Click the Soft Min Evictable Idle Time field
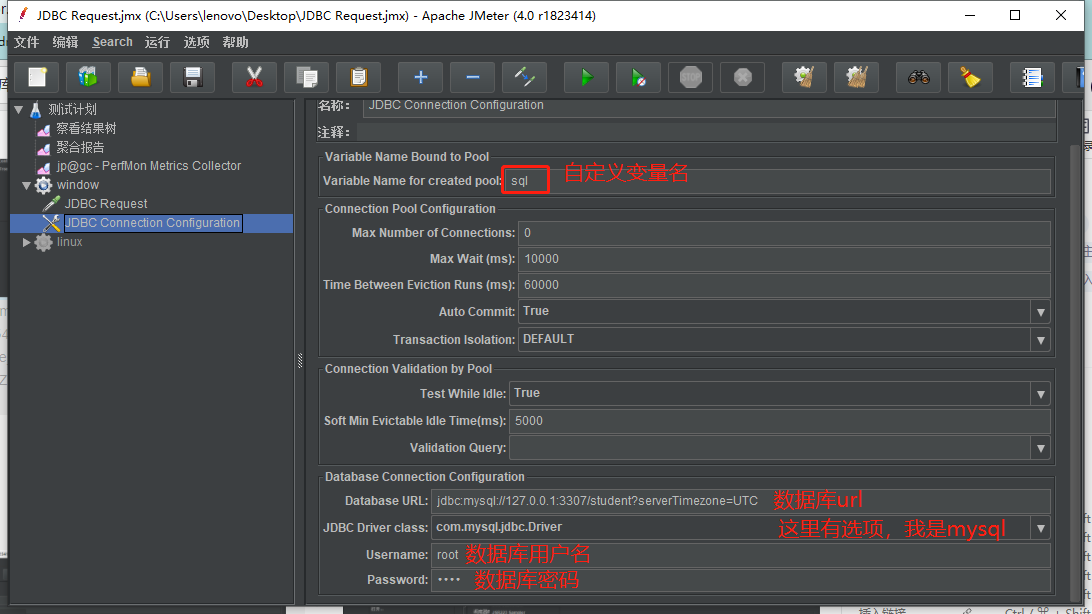The width and height of the screenshot is (1092, 614). pos(779,420)
